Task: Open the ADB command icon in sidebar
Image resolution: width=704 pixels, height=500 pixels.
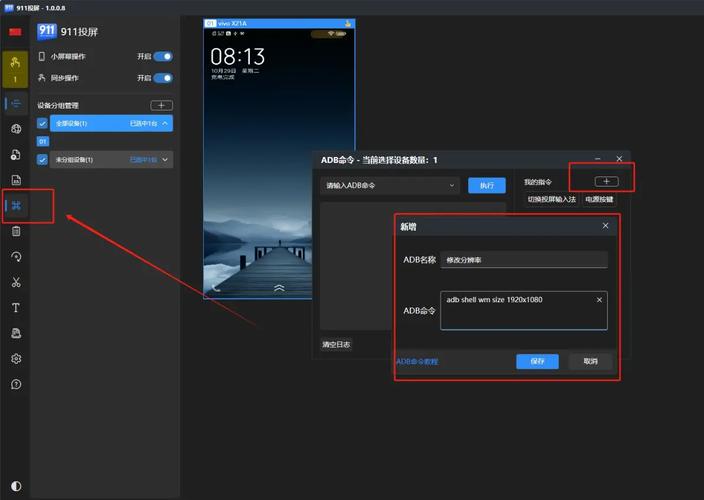Action: [x=16, y=206]
